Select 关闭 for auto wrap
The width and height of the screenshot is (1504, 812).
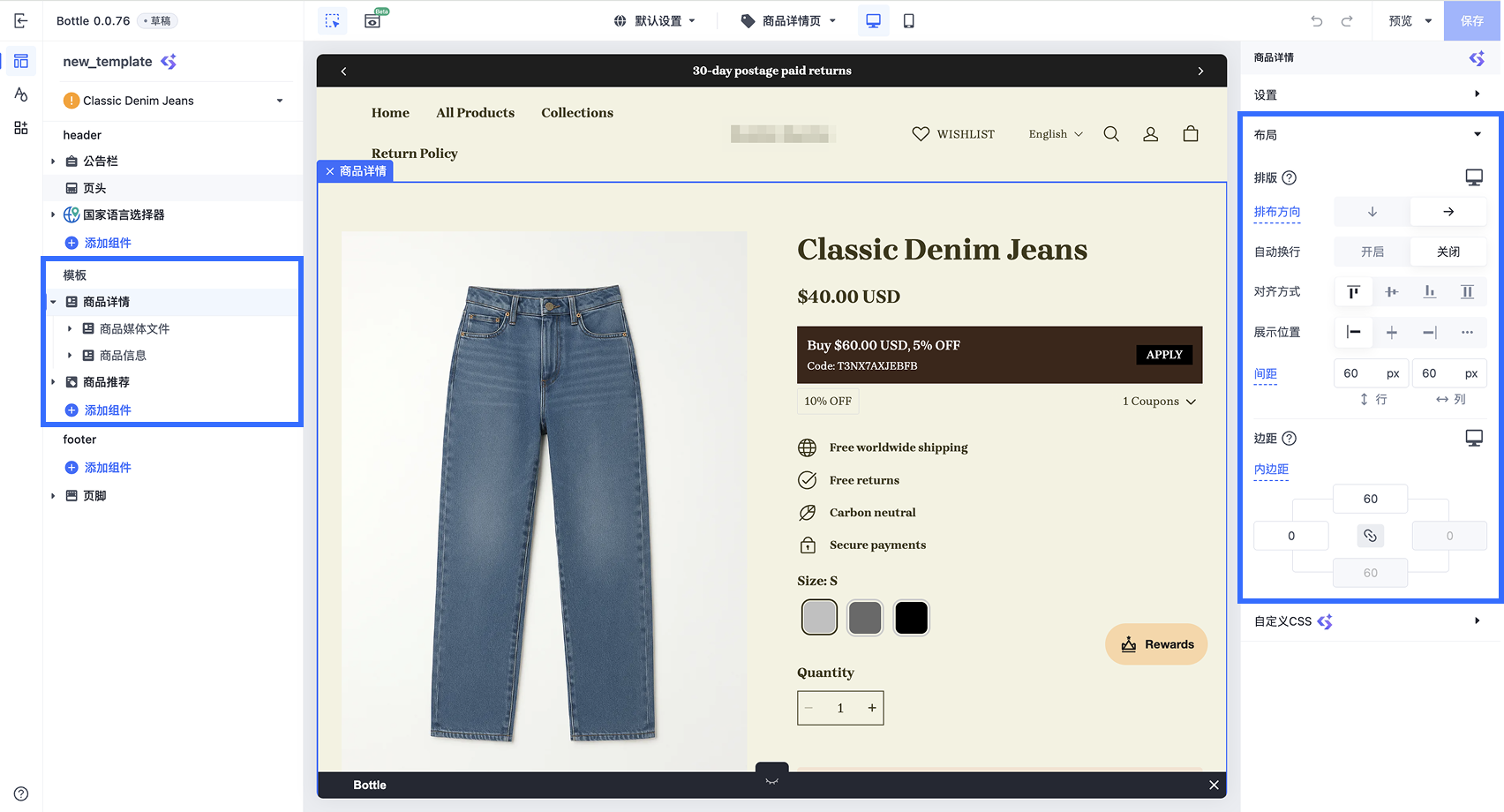(1448, 252)
